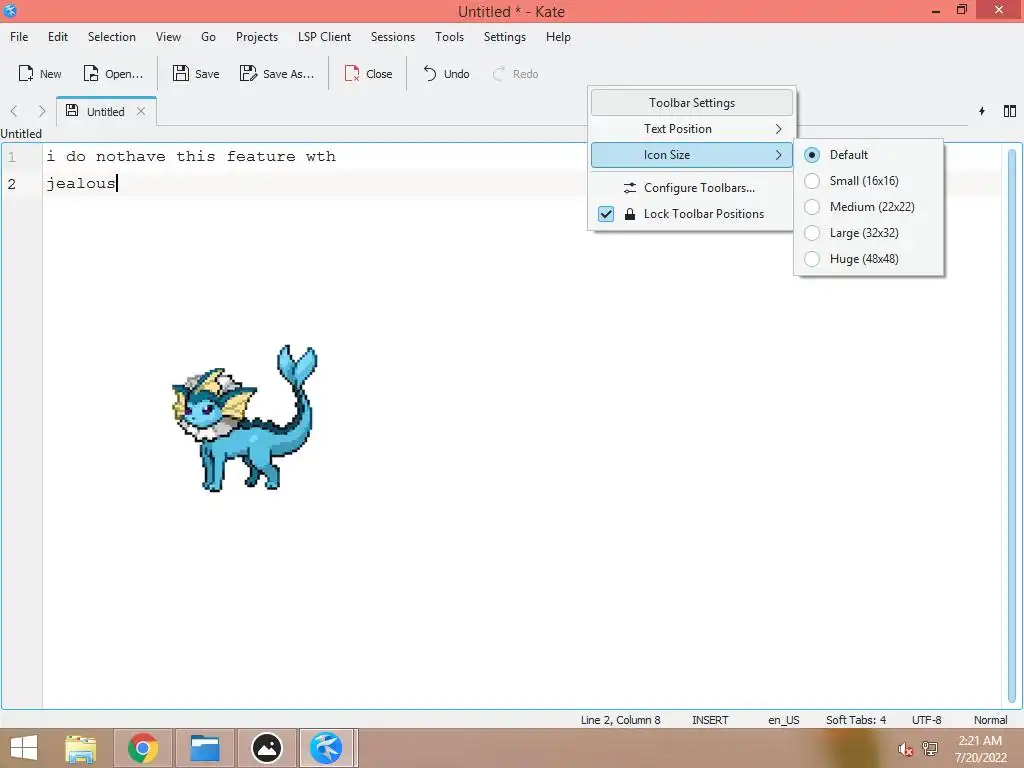Viewport: 1024px width, 768px height.
Task: Open the Sessions menu
Action: point(392,37)
